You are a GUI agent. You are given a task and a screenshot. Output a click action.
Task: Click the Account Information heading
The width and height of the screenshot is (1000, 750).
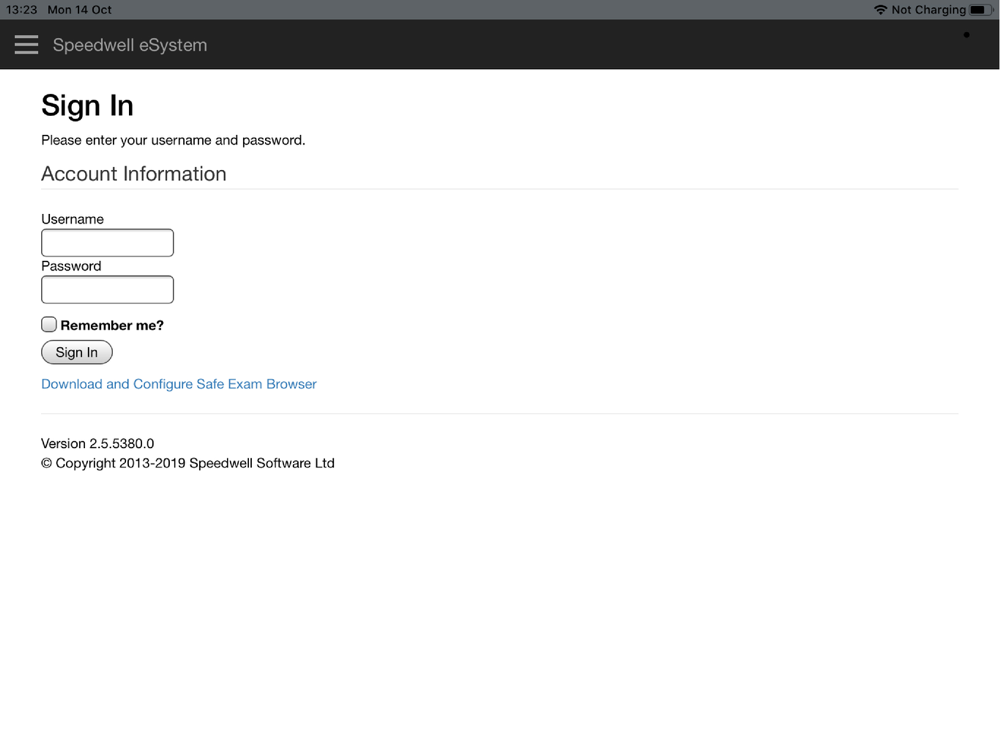coord(134,173)
